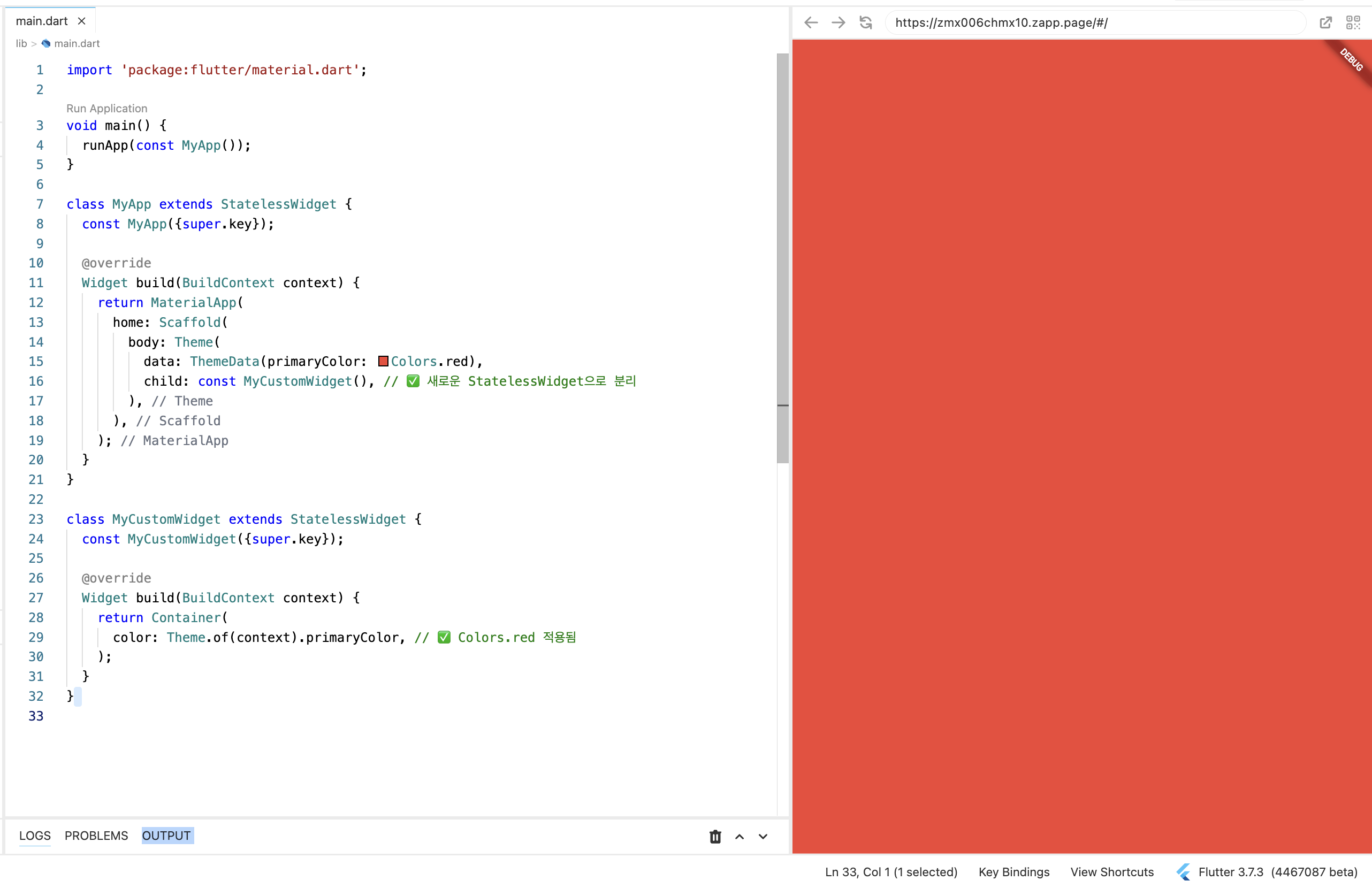Image resolution: width=1372 pixels, height=888 pixels.
Task: Click line number 15 in gutter
Action: [x=36, y=361]
